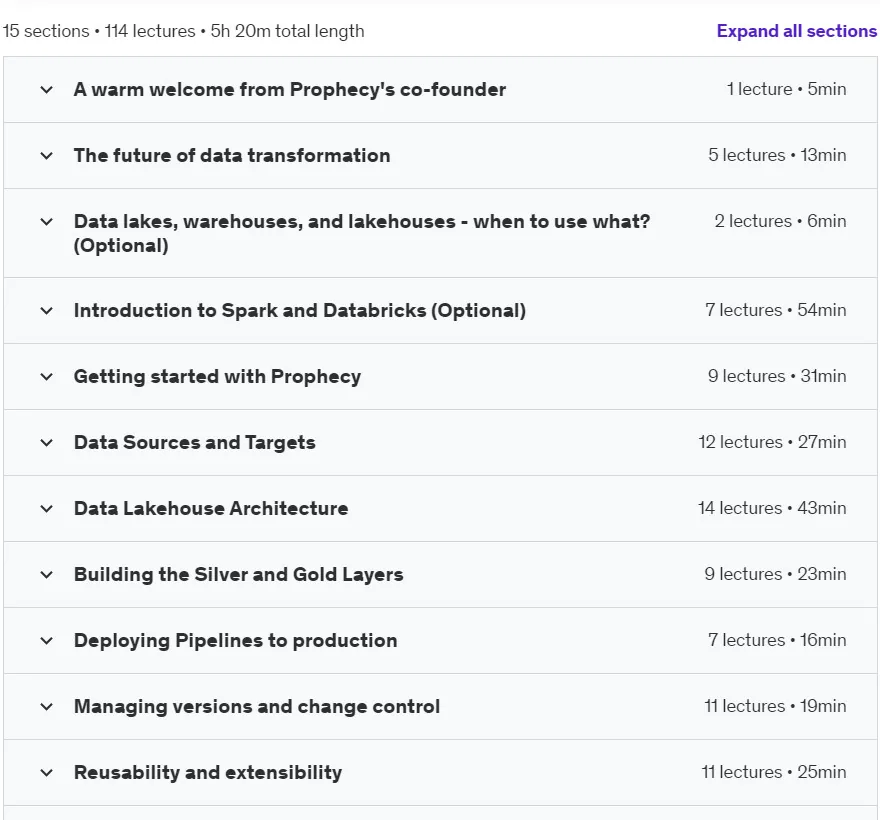The height and width of the screenshot is (820, 880).
Task: Open Reusability and extensibility section title
Action: pos(208,772)
